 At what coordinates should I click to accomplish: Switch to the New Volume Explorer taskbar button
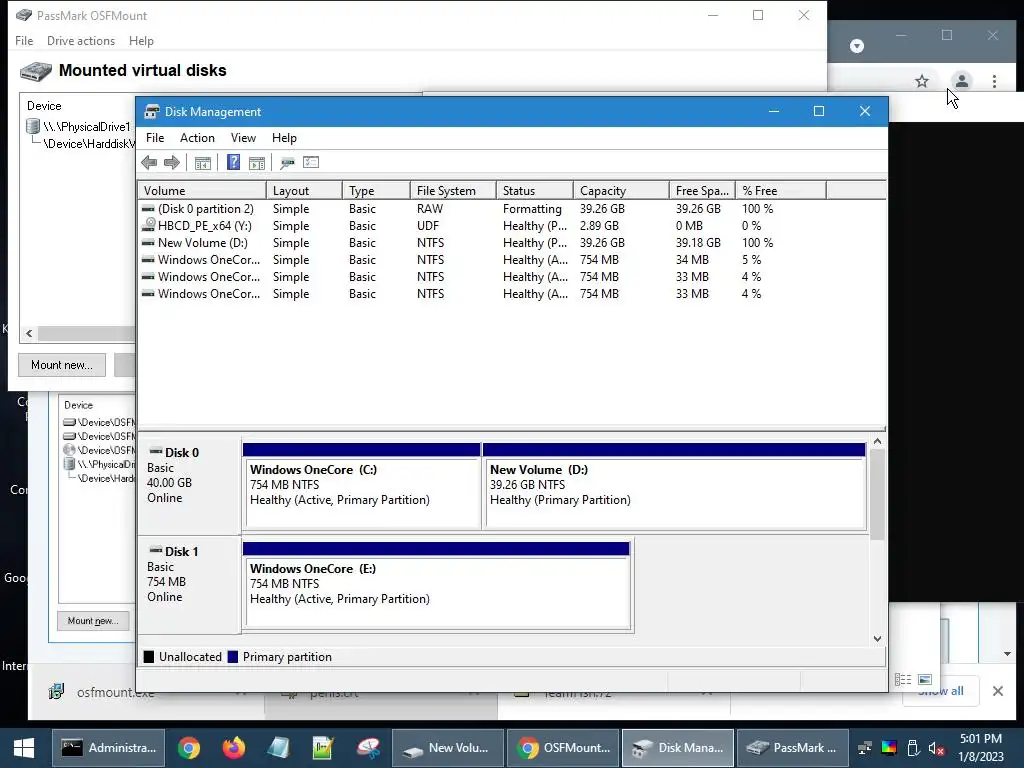point(447,748)
